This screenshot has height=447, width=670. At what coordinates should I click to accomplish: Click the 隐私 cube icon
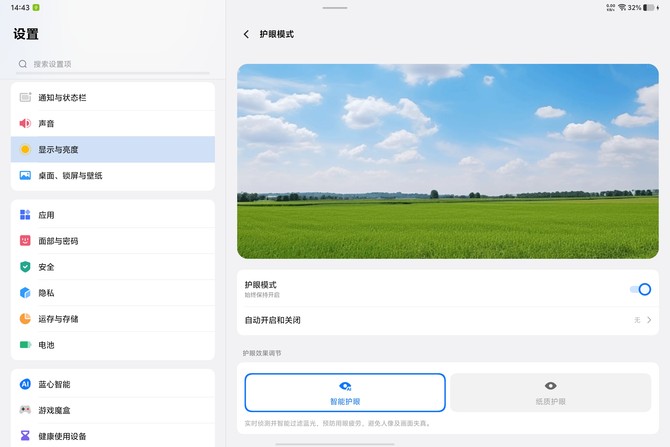pyautogui.click(x=25, y=293)
